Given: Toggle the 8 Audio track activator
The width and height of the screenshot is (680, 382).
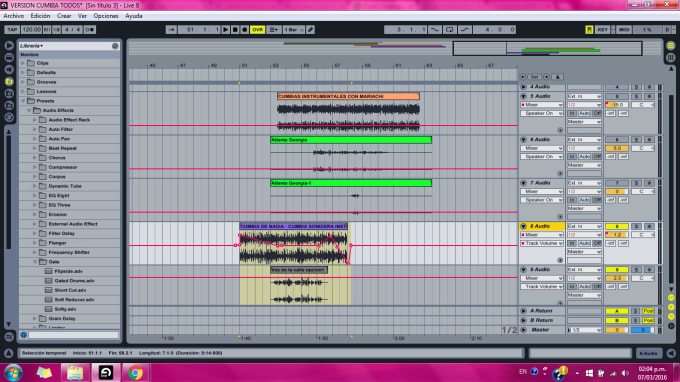Looking at the screenshot, I should pyautogui.click(x=617, y=226).
